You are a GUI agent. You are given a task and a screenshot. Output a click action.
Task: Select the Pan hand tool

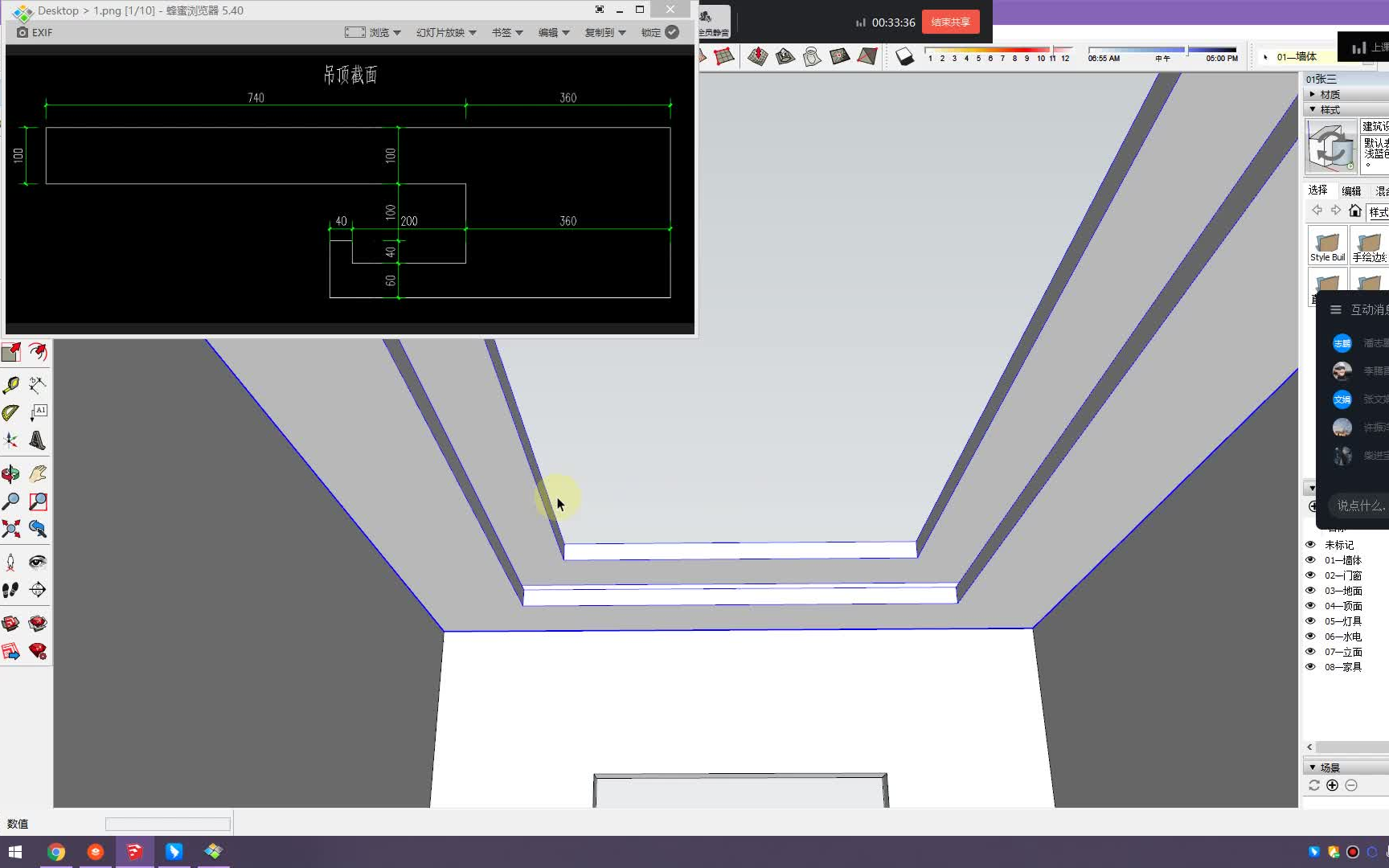38,473
